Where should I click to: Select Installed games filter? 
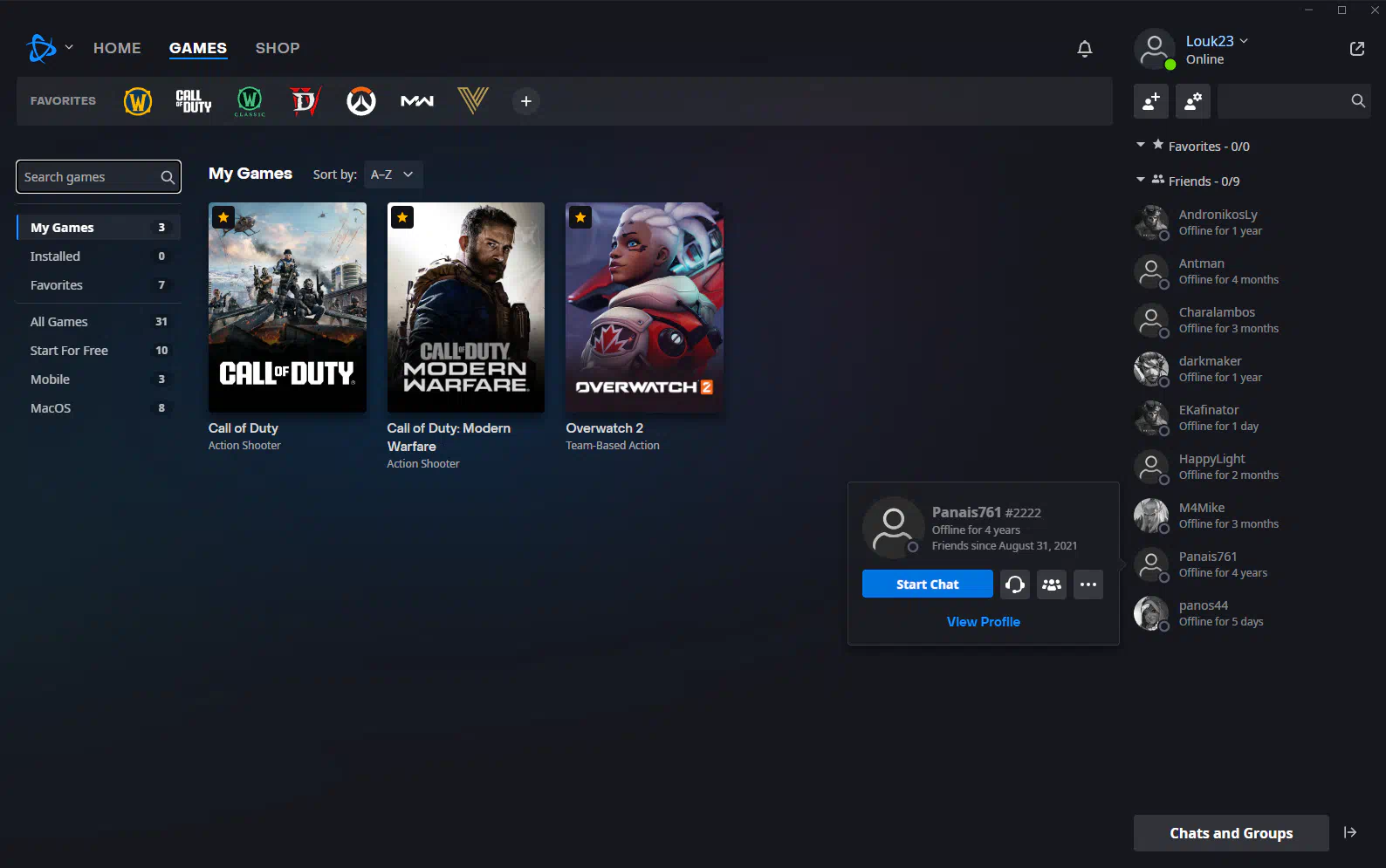pyautogui.click(x=99, y=256)
